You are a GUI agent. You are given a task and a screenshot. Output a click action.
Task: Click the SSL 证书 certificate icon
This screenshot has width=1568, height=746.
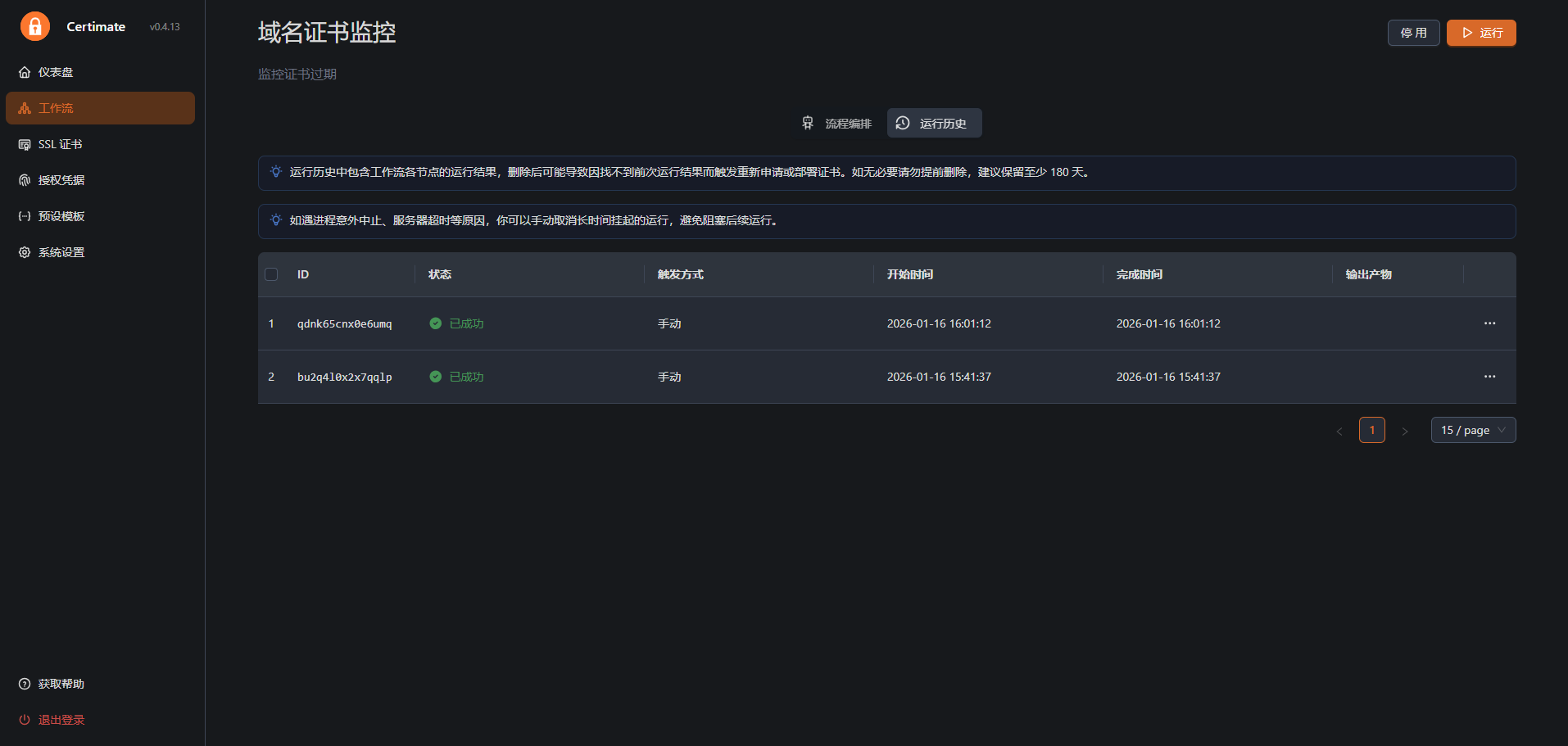pyautogui.click(x=25, y=145)
